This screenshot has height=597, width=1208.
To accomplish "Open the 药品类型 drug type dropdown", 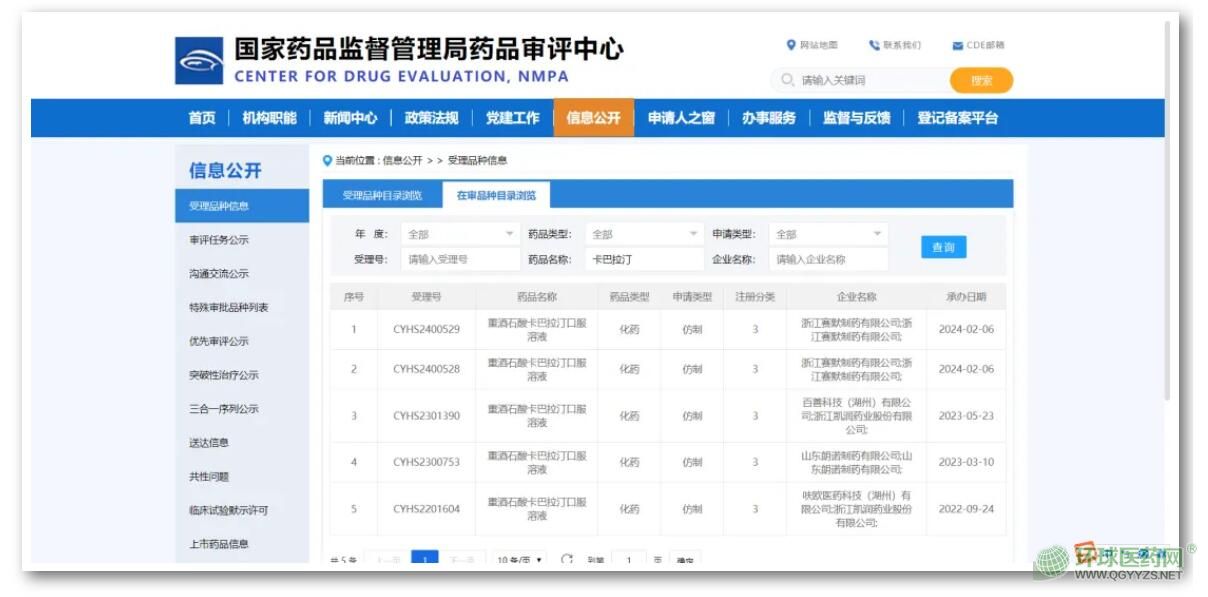I will tap(644, 234).
